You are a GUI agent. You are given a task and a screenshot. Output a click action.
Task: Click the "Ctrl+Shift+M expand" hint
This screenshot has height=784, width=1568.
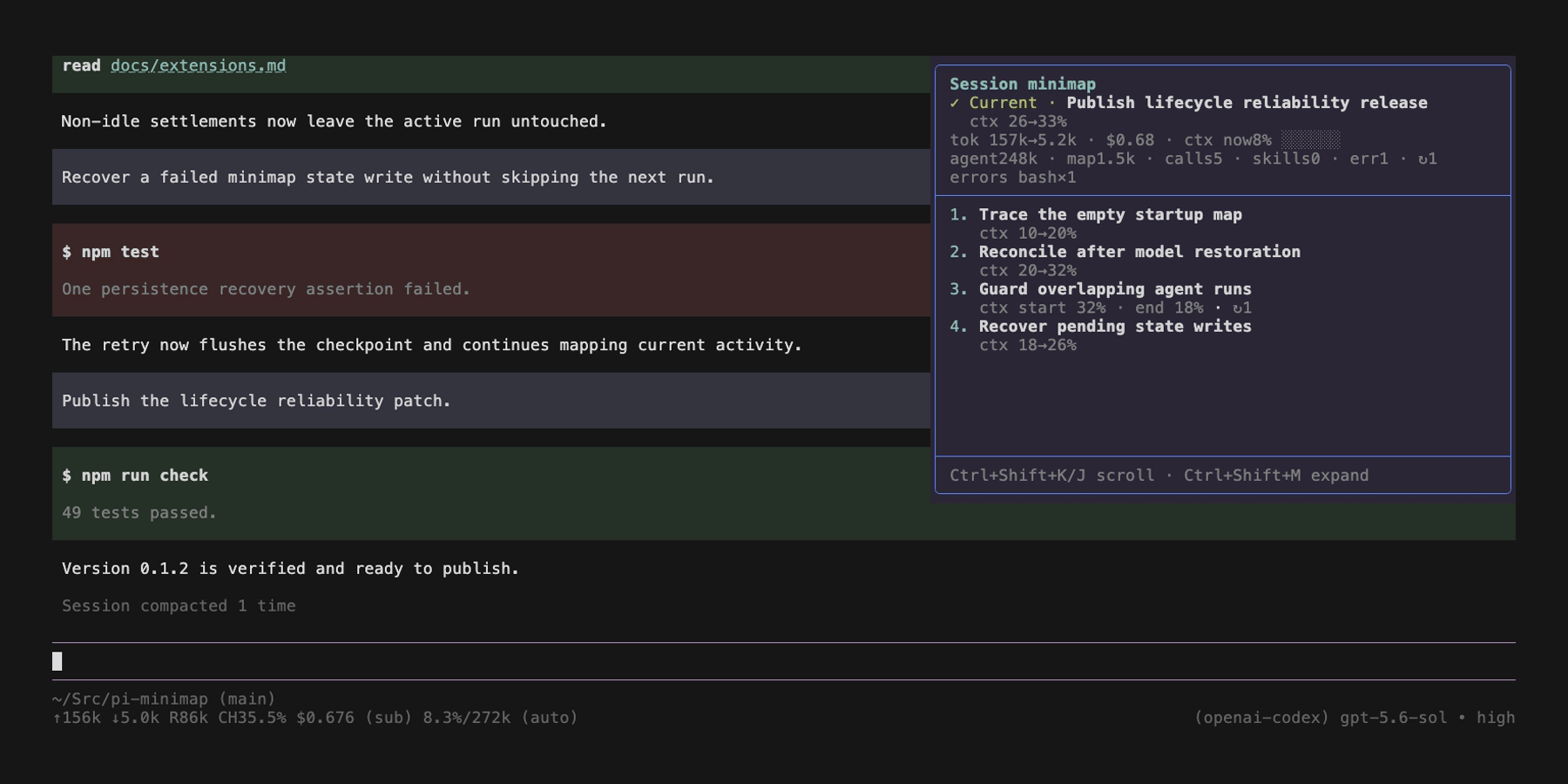point(1276,476)
